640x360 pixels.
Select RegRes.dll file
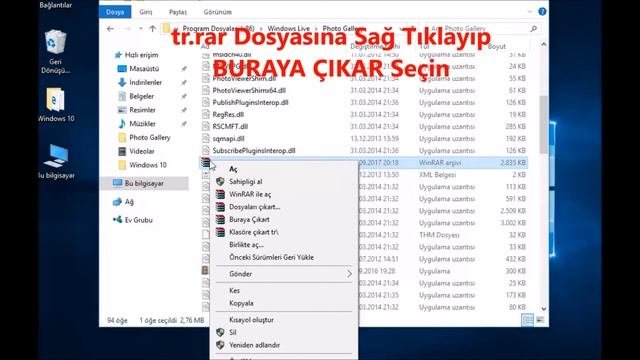[x=228, y=115]
